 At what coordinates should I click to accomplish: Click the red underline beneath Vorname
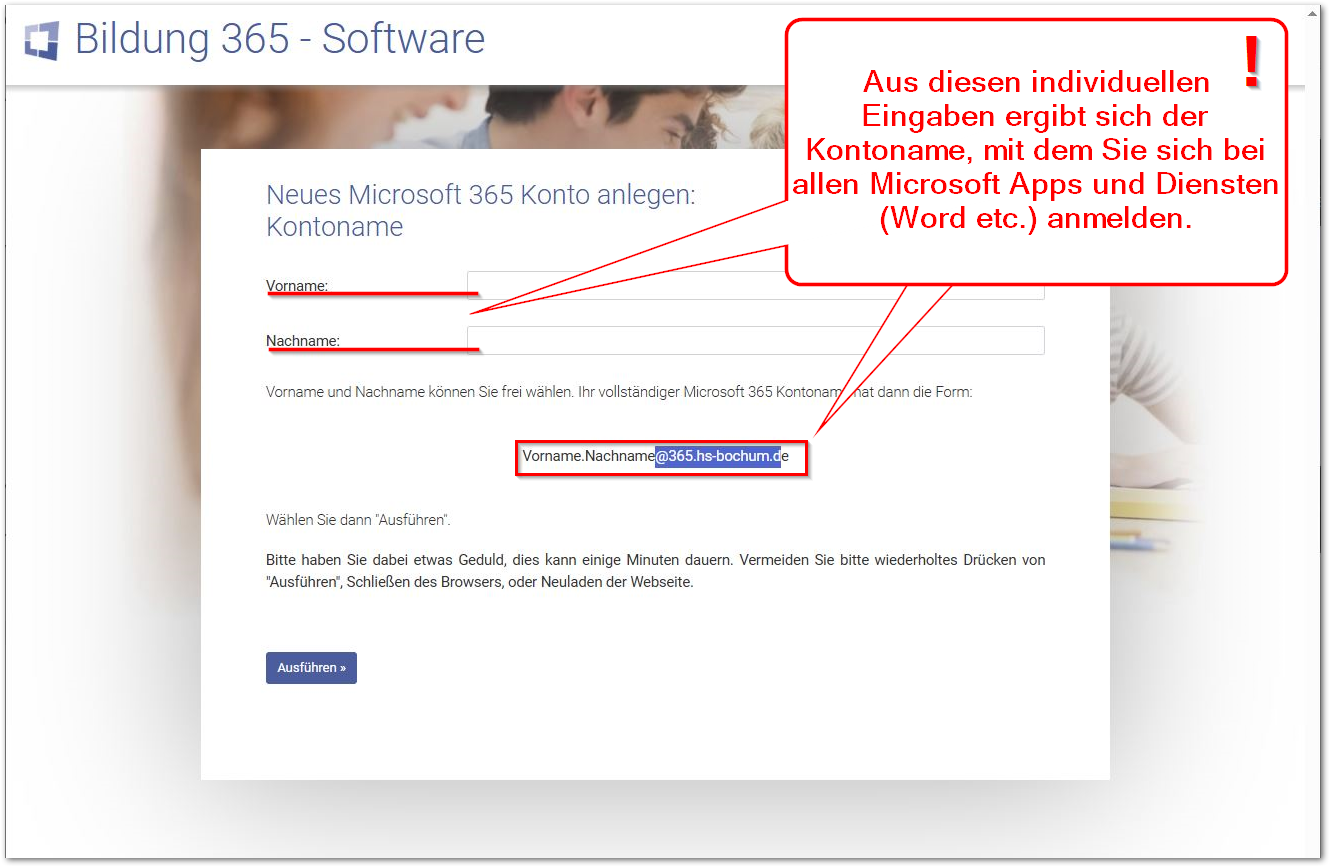pos(372,295)
